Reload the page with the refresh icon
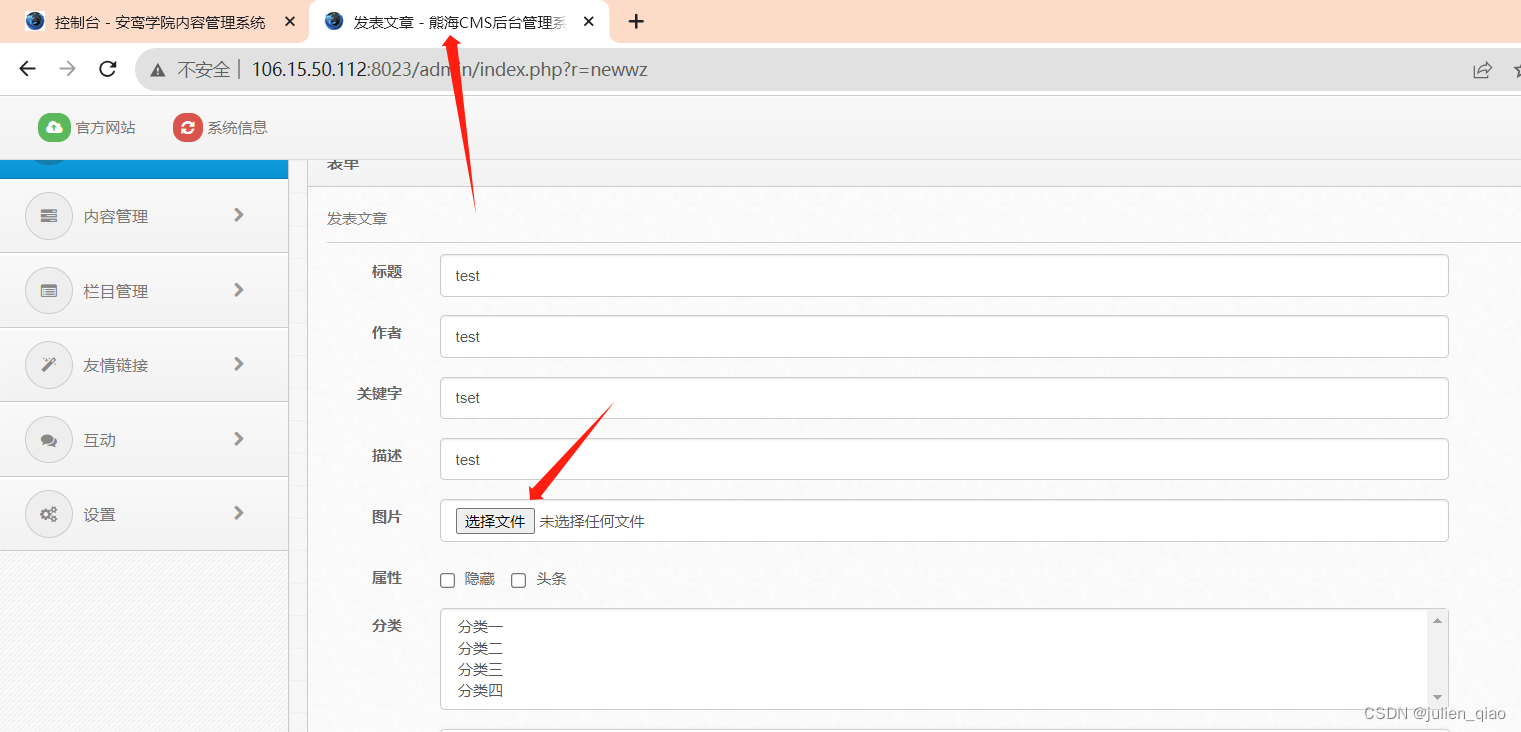The height and width of the screenshot is (732, 1521). (x=108, y=69)
